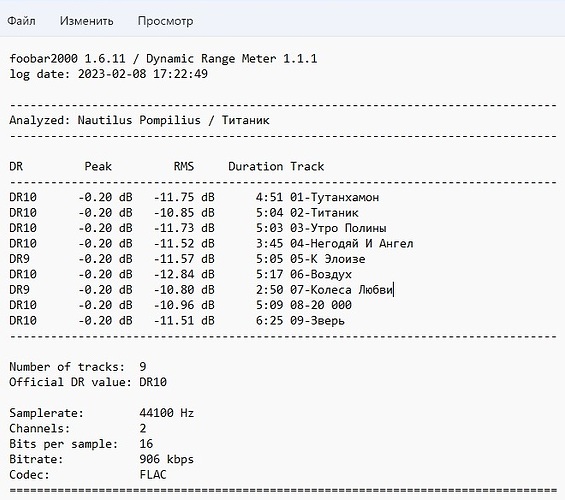Click DR10 value in Тутанхамон row

23,197
